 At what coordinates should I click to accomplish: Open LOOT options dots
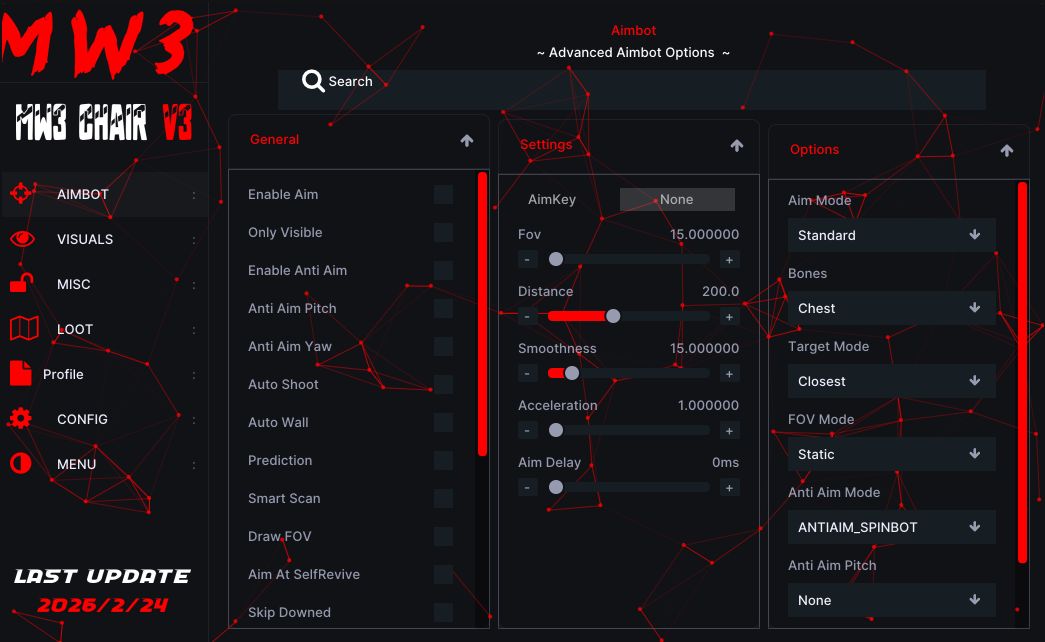pos(194,329)
